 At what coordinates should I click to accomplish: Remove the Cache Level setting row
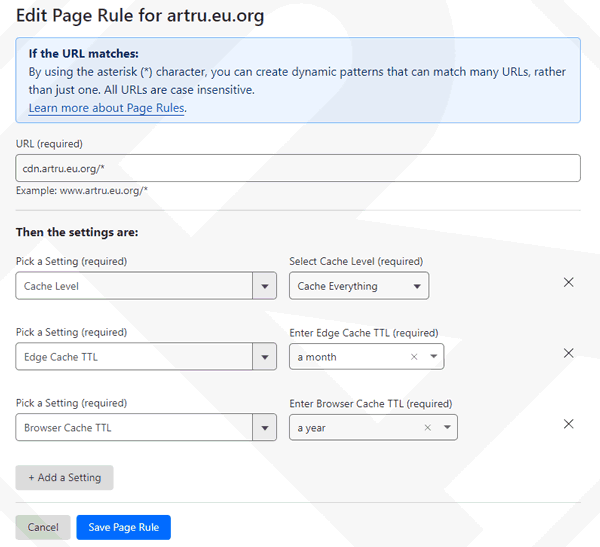pos(568,282)
